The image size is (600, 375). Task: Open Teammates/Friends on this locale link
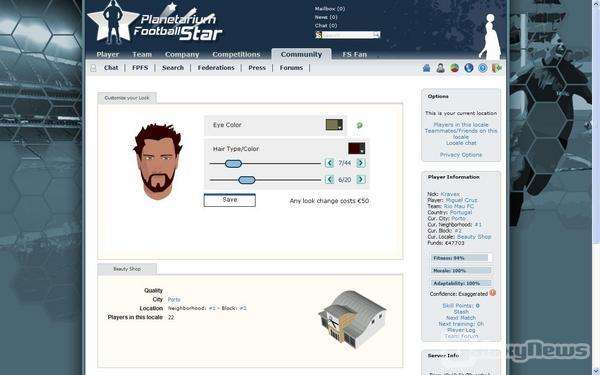pyautogui.click(x=461, y=134)
